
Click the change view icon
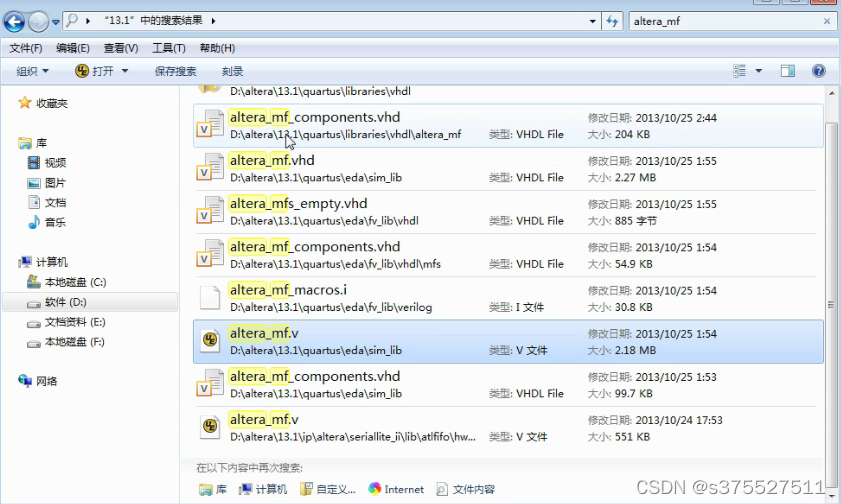740,71
